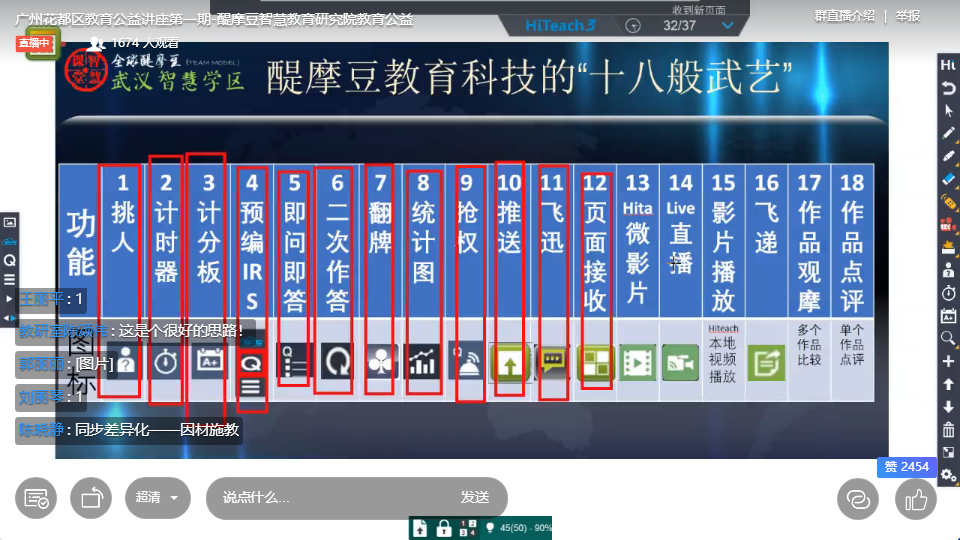Screen dimensions: 960x540
Task: Toggle the lightbulb 45(50) indicator
Action: 490,528
